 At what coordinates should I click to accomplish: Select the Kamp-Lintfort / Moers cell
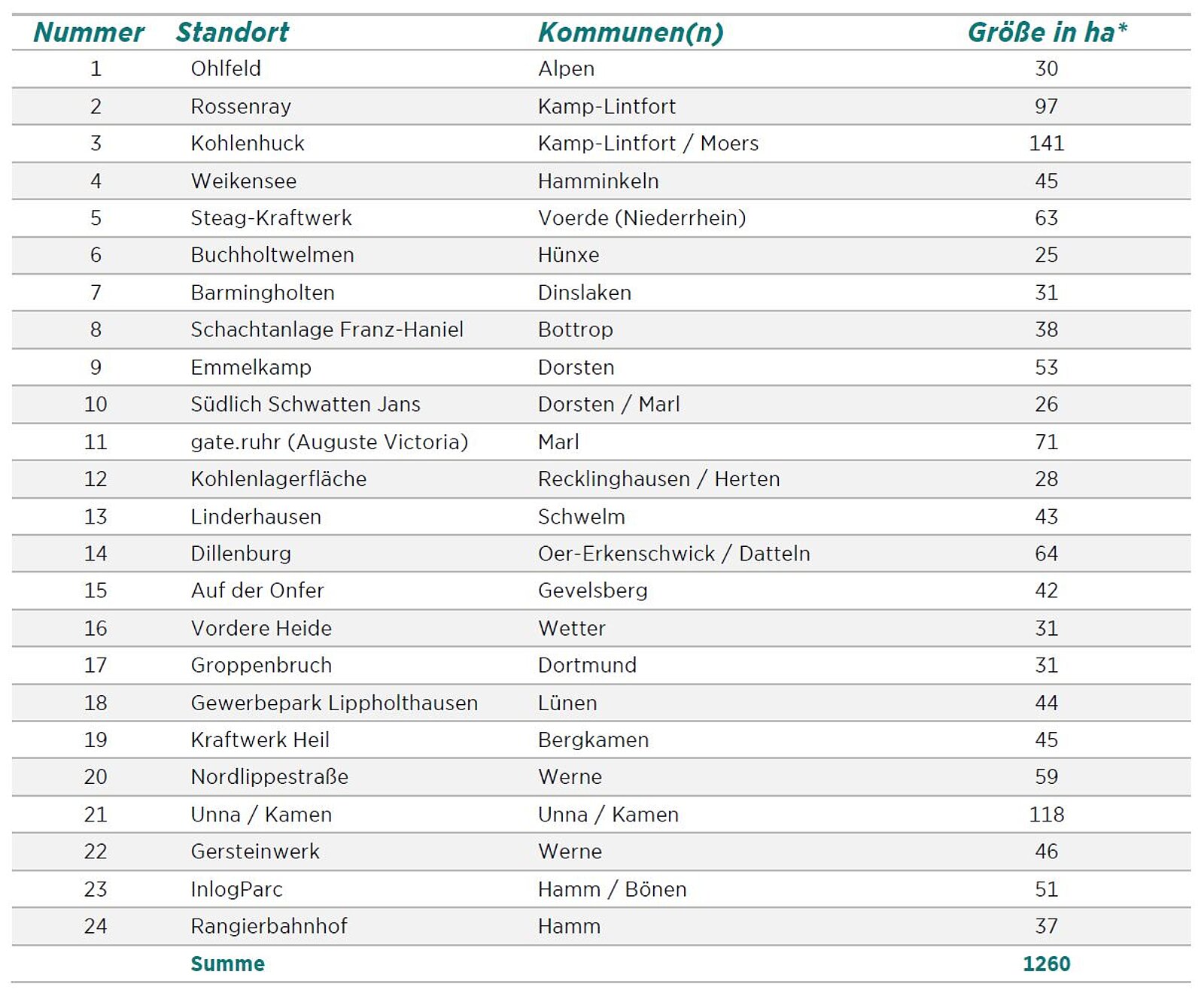(648, 143)
